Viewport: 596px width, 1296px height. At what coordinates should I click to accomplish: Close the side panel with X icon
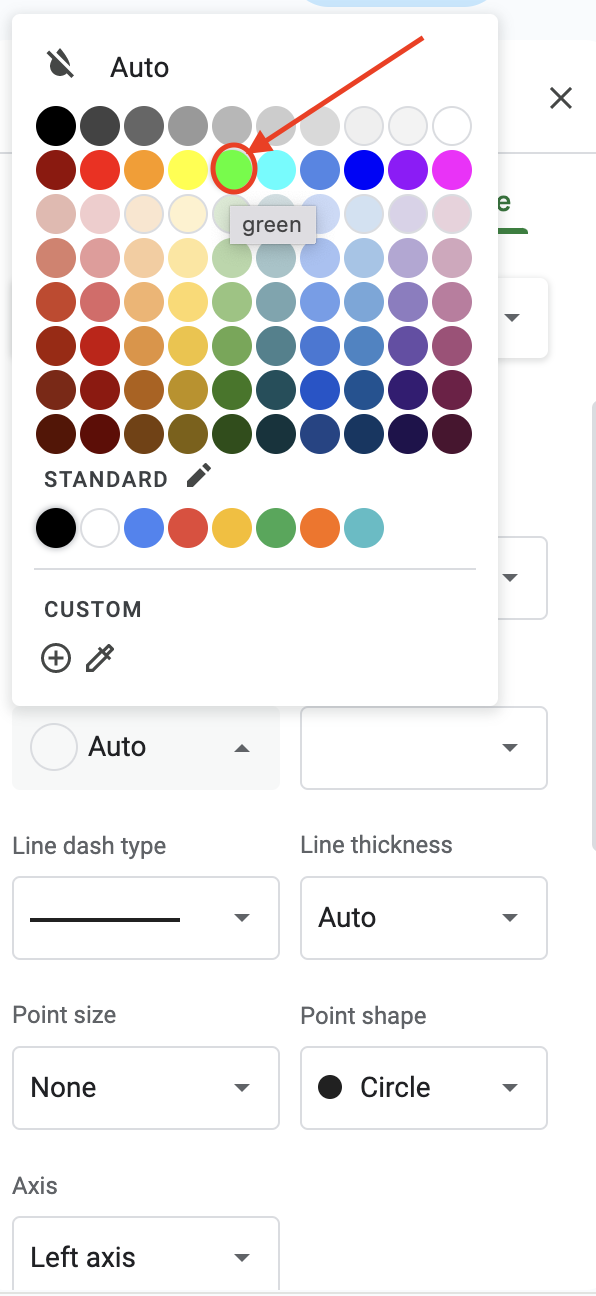pyautogui.click(x=561, y=98)
